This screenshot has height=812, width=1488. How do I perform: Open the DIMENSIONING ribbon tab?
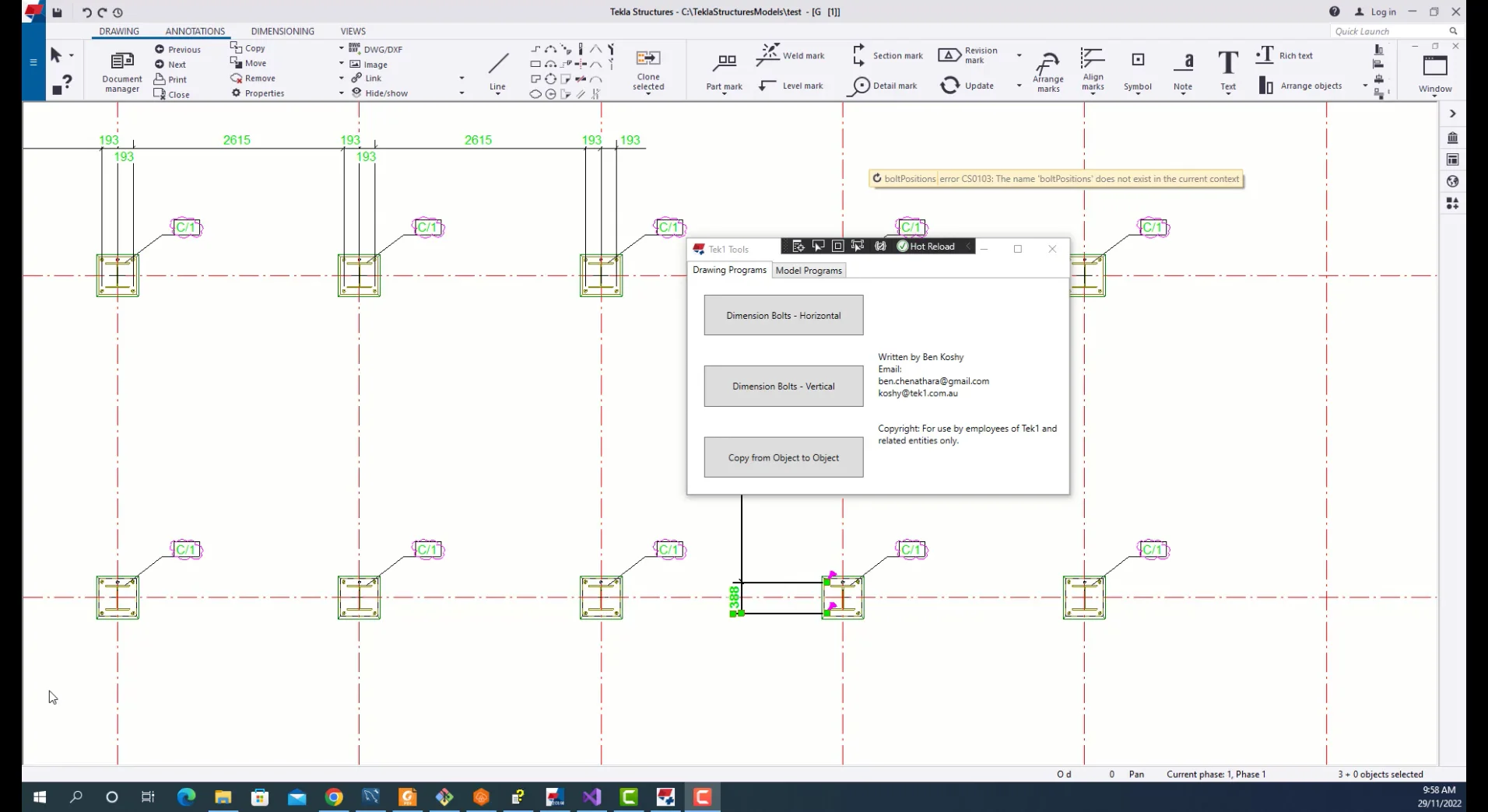[283, 31]
